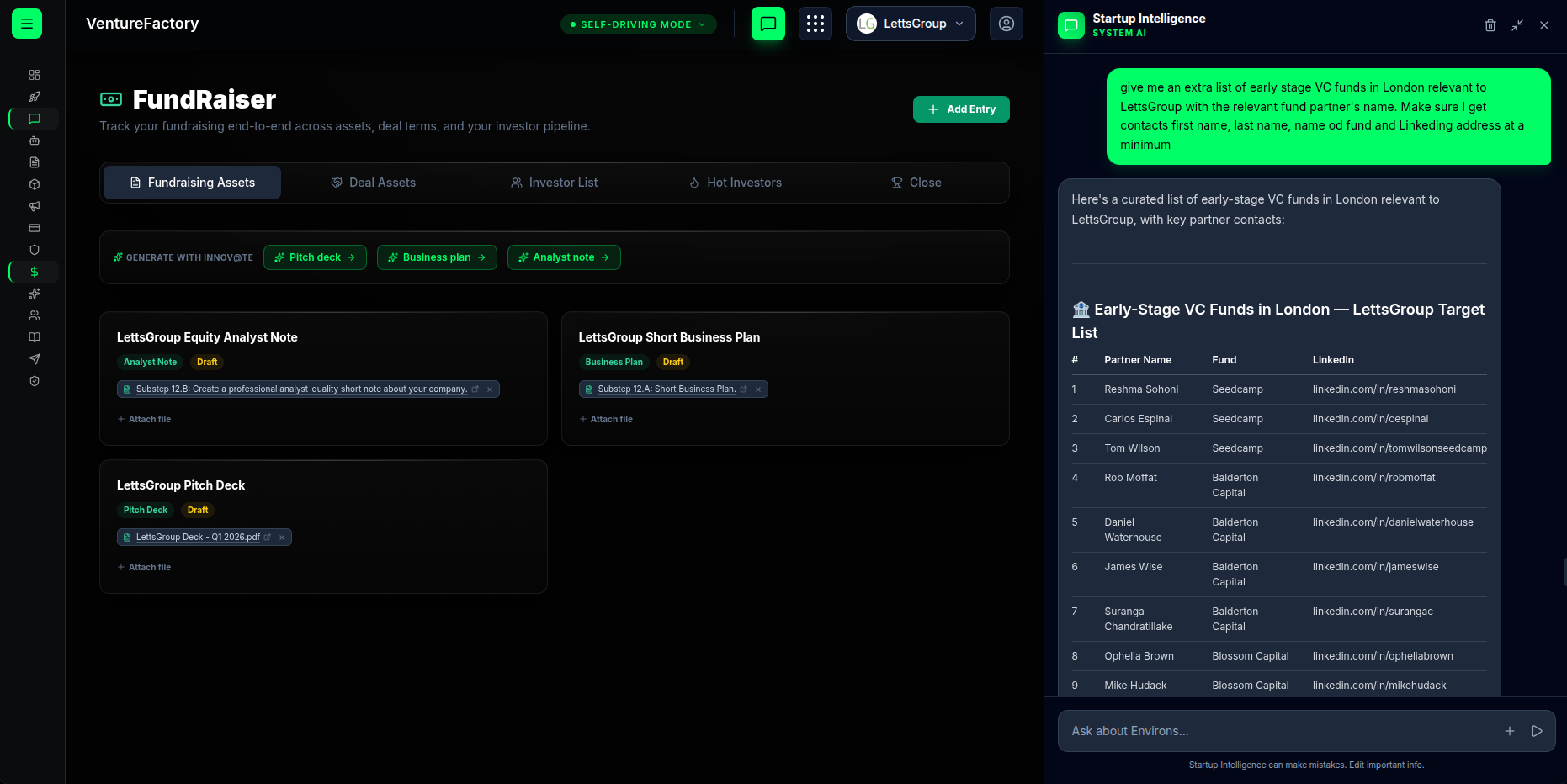Attach file to LettsGroup Short Business Plan
The image size is (1567, 784).
coord(606,419)
